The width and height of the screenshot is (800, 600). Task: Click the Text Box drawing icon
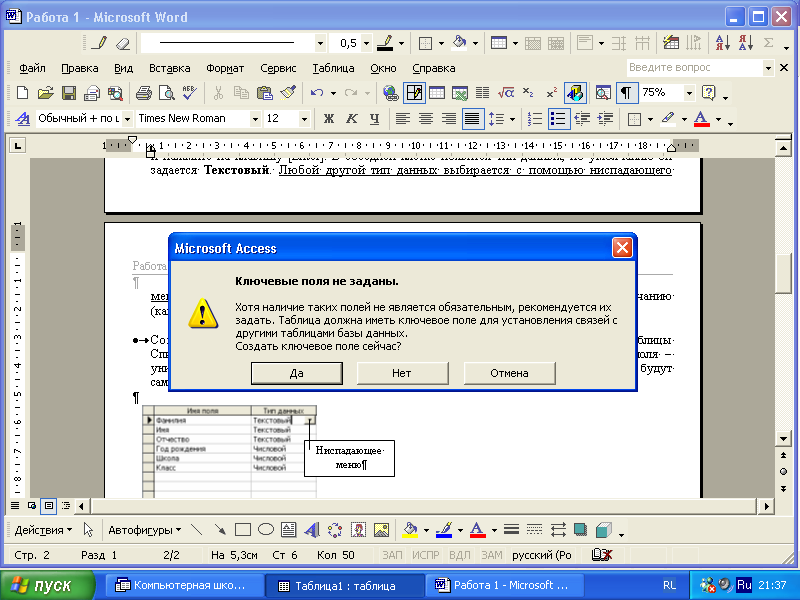(x=289, y=530)
